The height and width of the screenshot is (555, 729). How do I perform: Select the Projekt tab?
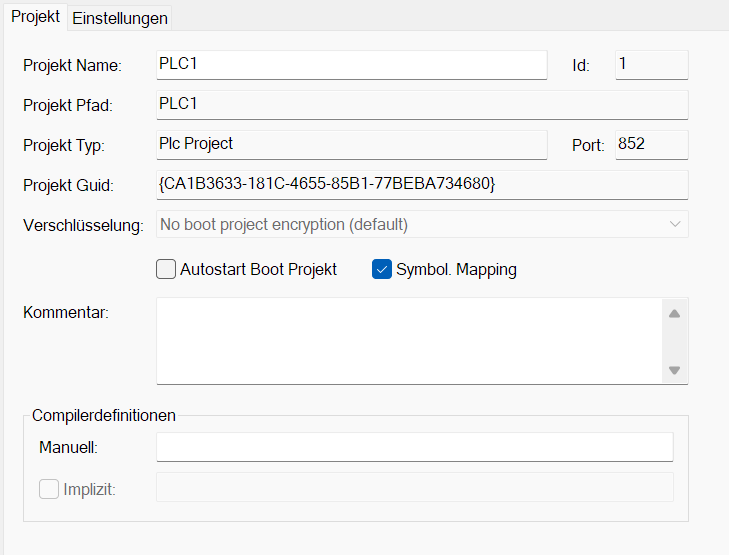(x=35, y=17)
